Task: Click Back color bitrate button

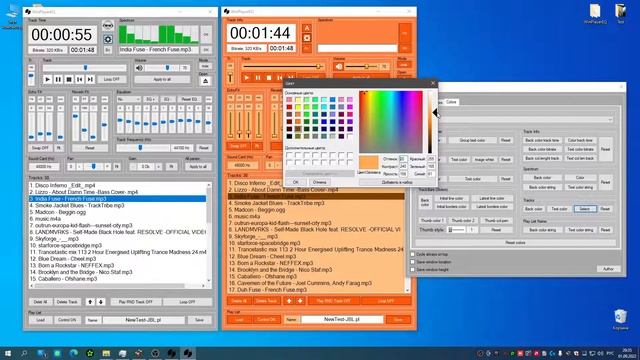Action: [x=542, y=149]
